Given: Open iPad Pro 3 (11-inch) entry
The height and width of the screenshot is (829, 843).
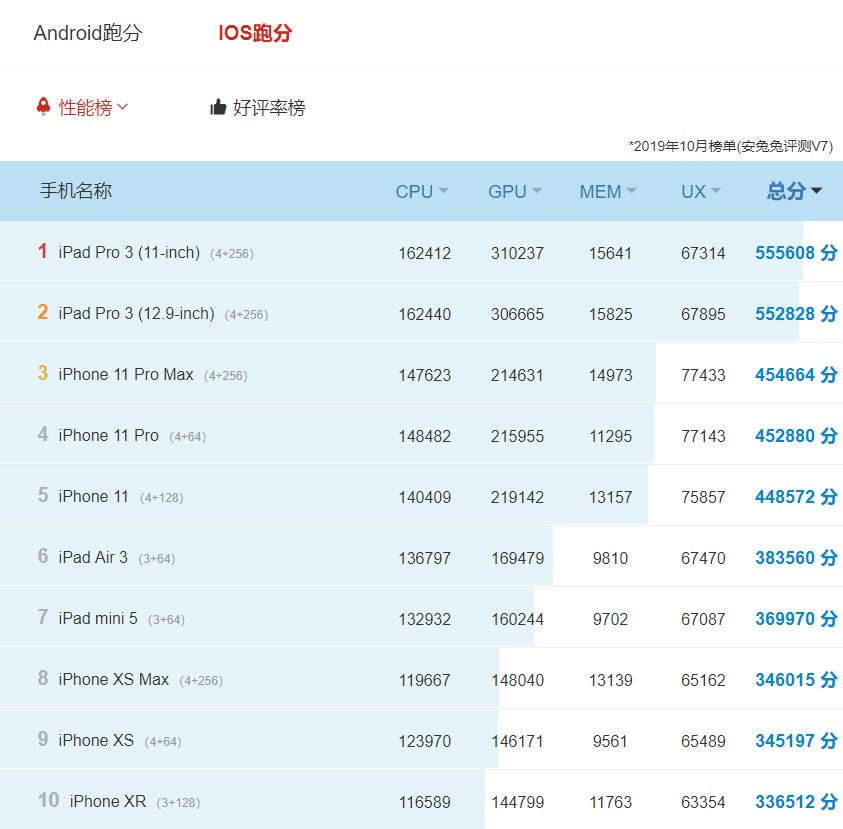Looking at the screenshot, I should point(130,252).
